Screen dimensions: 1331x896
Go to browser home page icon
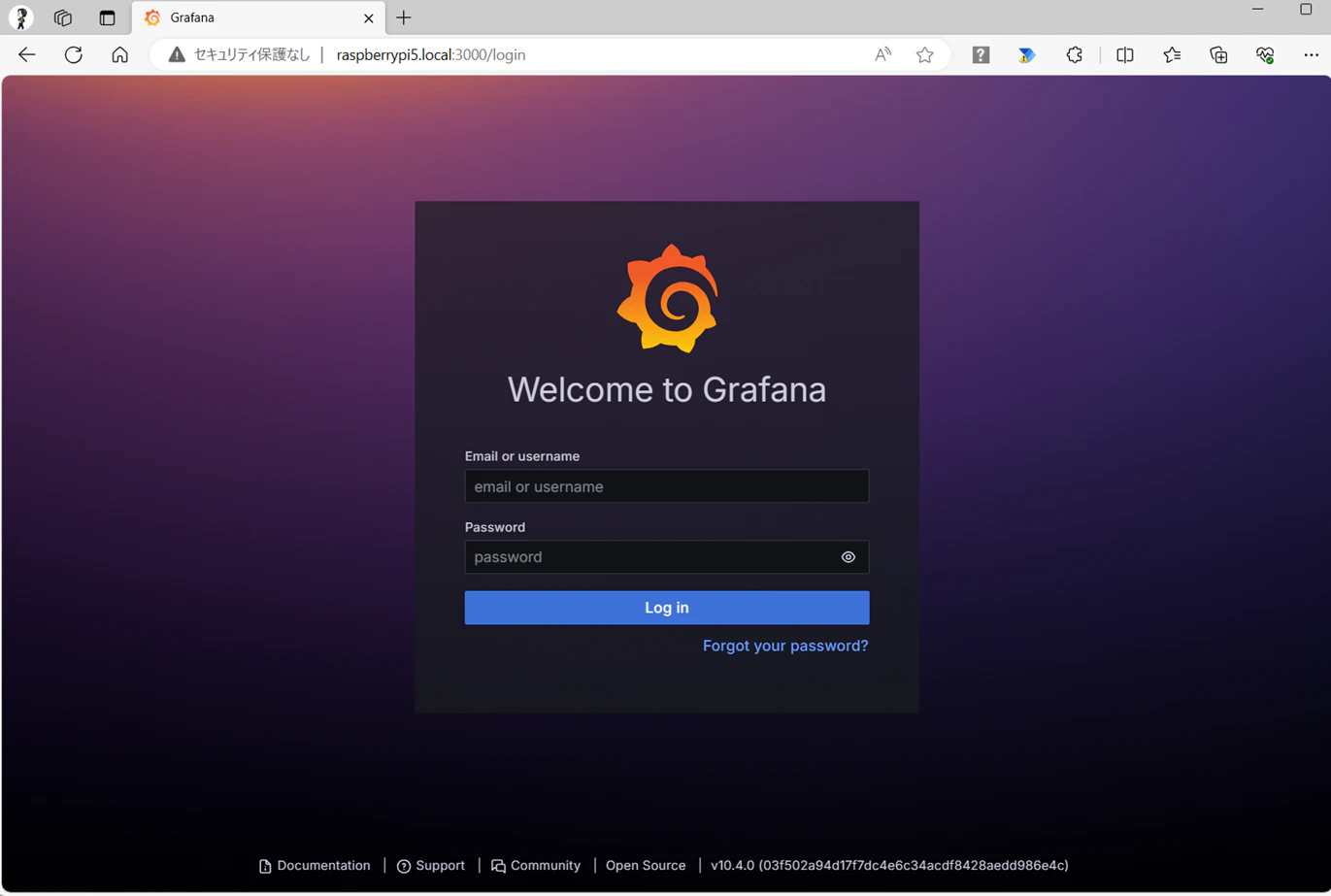click(x=119, y=55)
